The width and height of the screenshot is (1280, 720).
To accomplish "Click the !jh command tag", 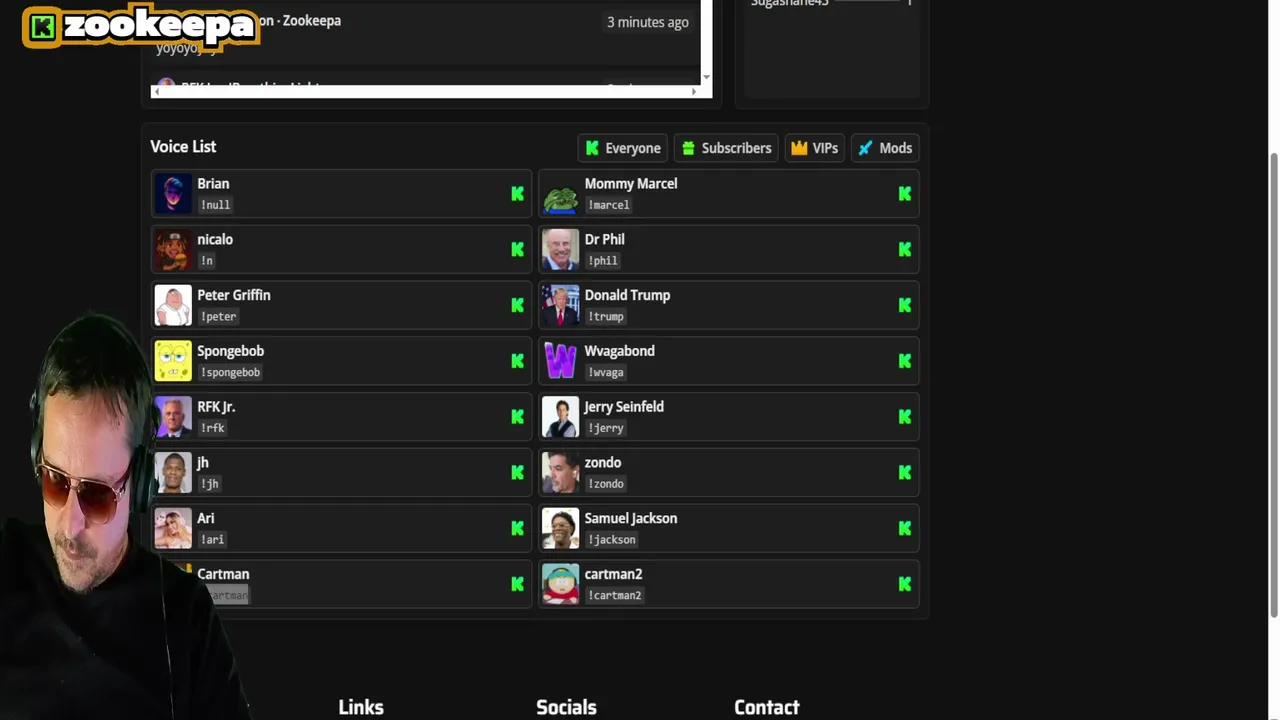I will (209, 484).
